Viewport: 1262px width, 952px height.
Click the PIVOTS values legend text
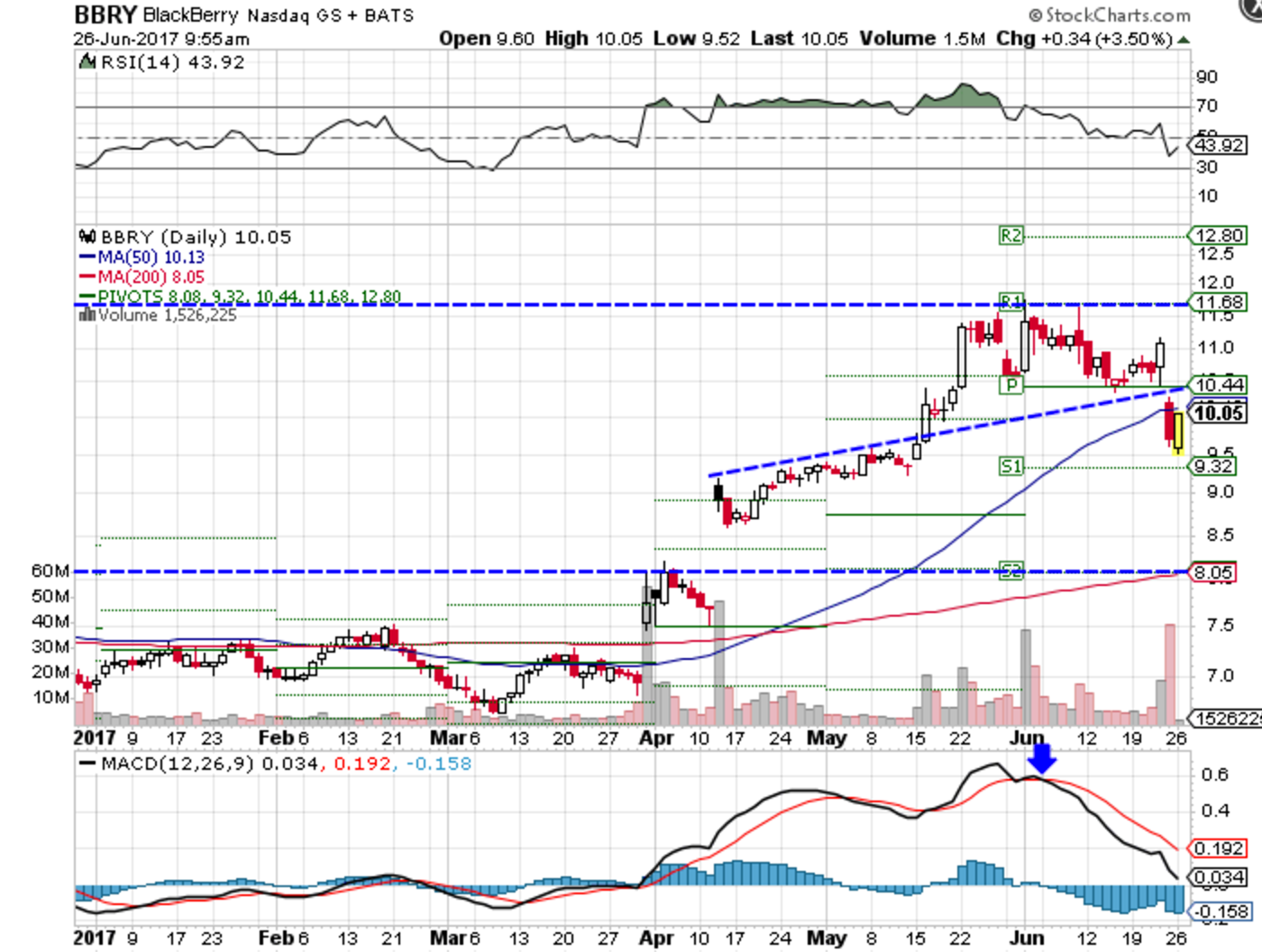point(249,296)
